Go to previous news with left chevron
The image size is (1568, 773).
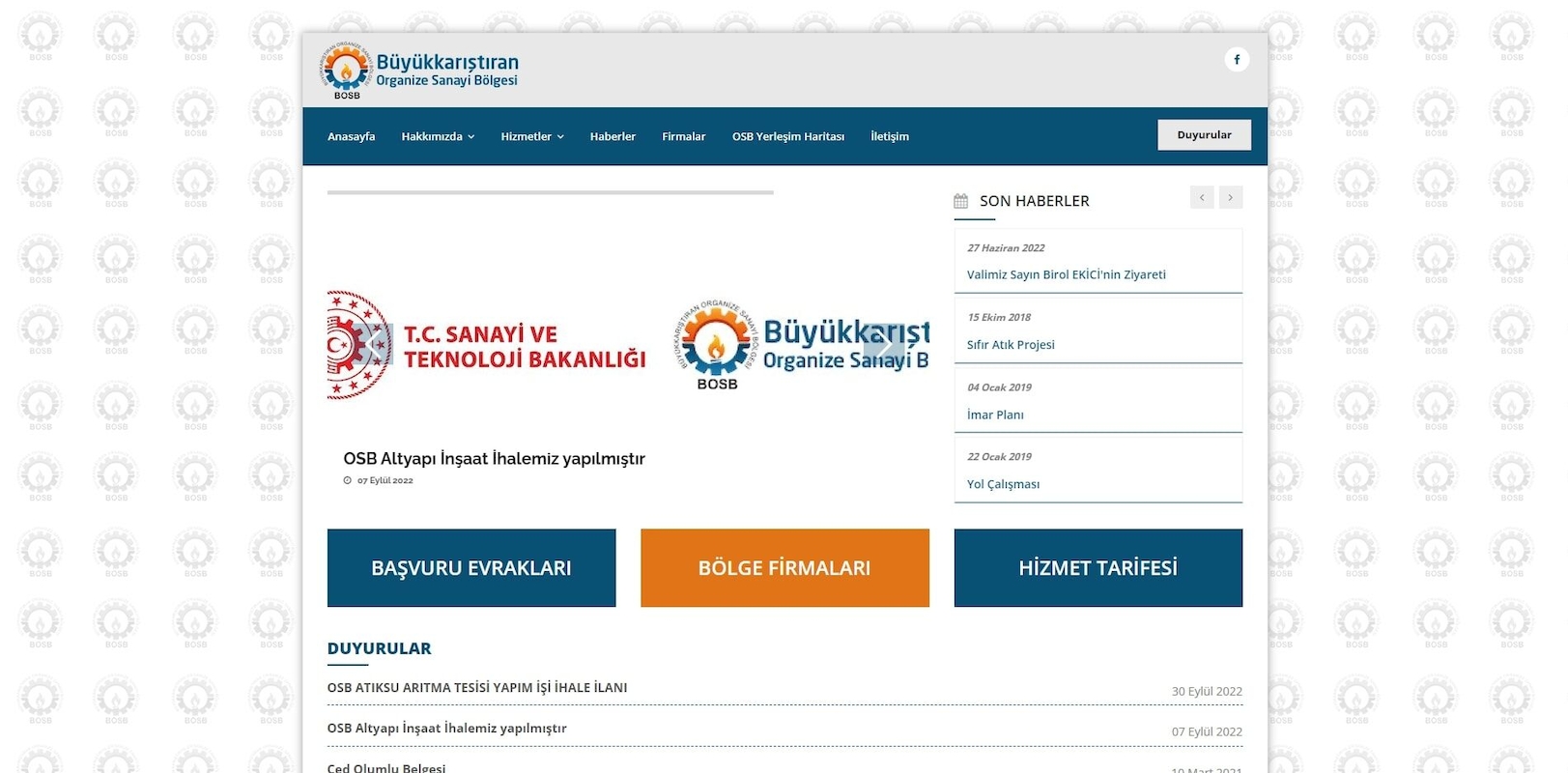pos(1202,197)
